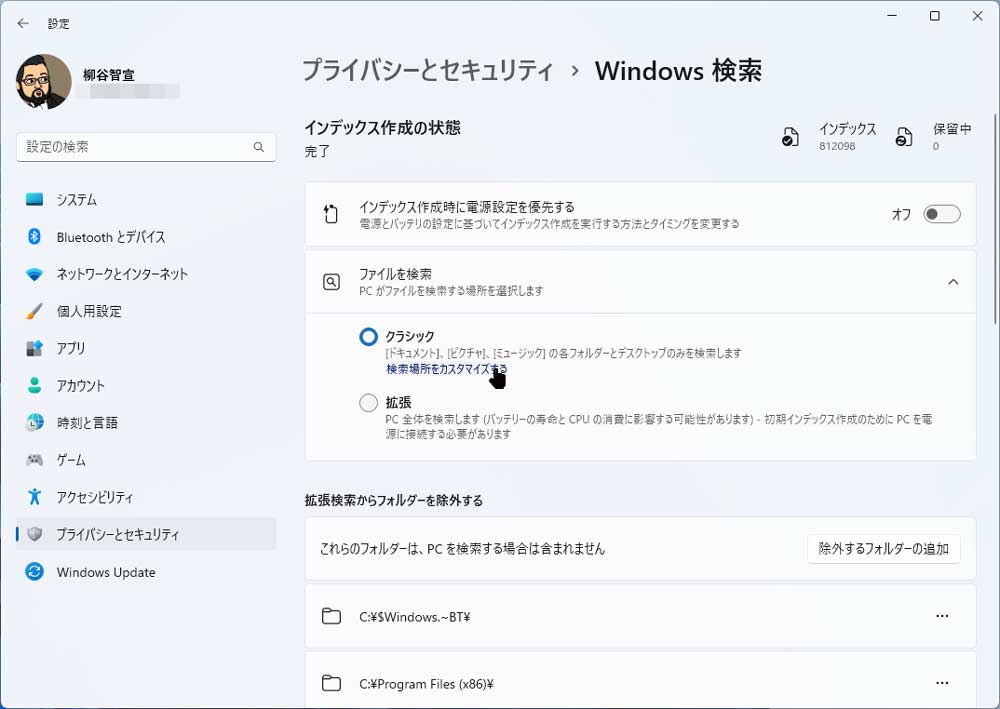Click inside the 設定の検索 search box
The height and width of the screenshot is (709, 1000).
[x=140, y=146]
